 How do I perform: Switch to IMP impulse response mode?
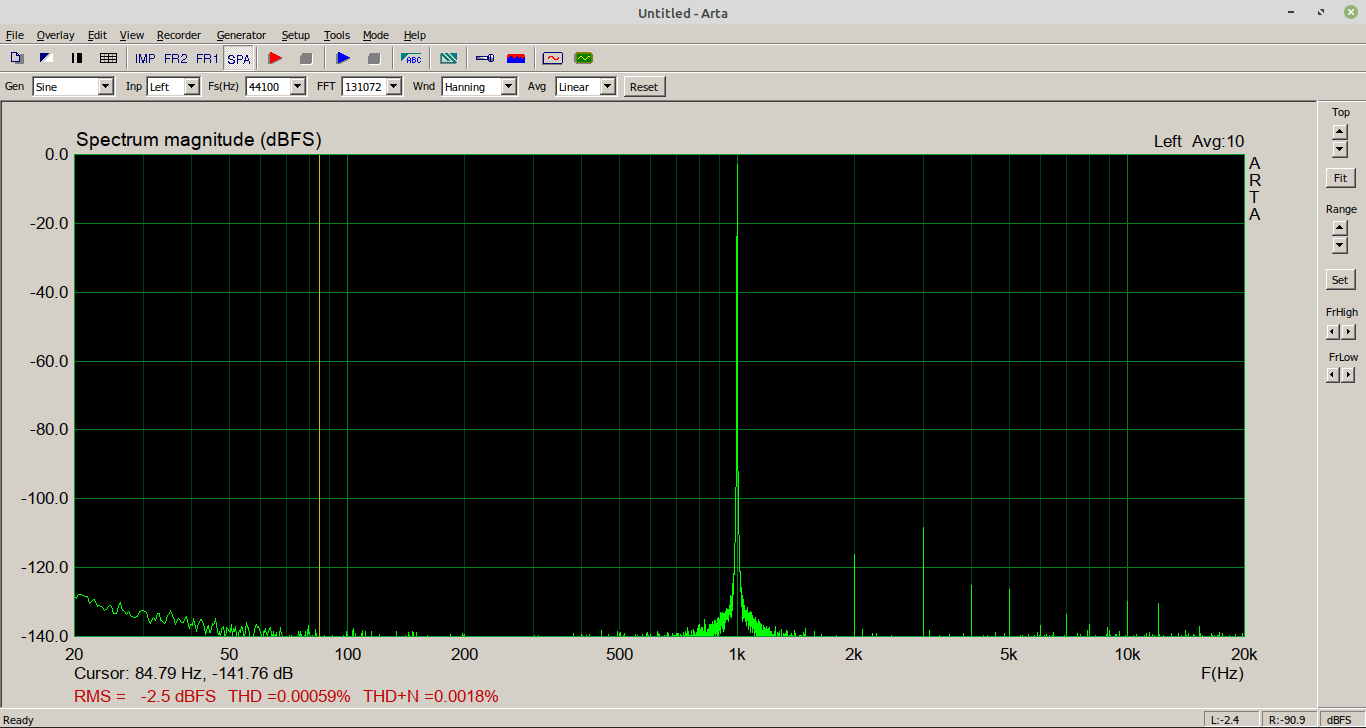point(145,59)
